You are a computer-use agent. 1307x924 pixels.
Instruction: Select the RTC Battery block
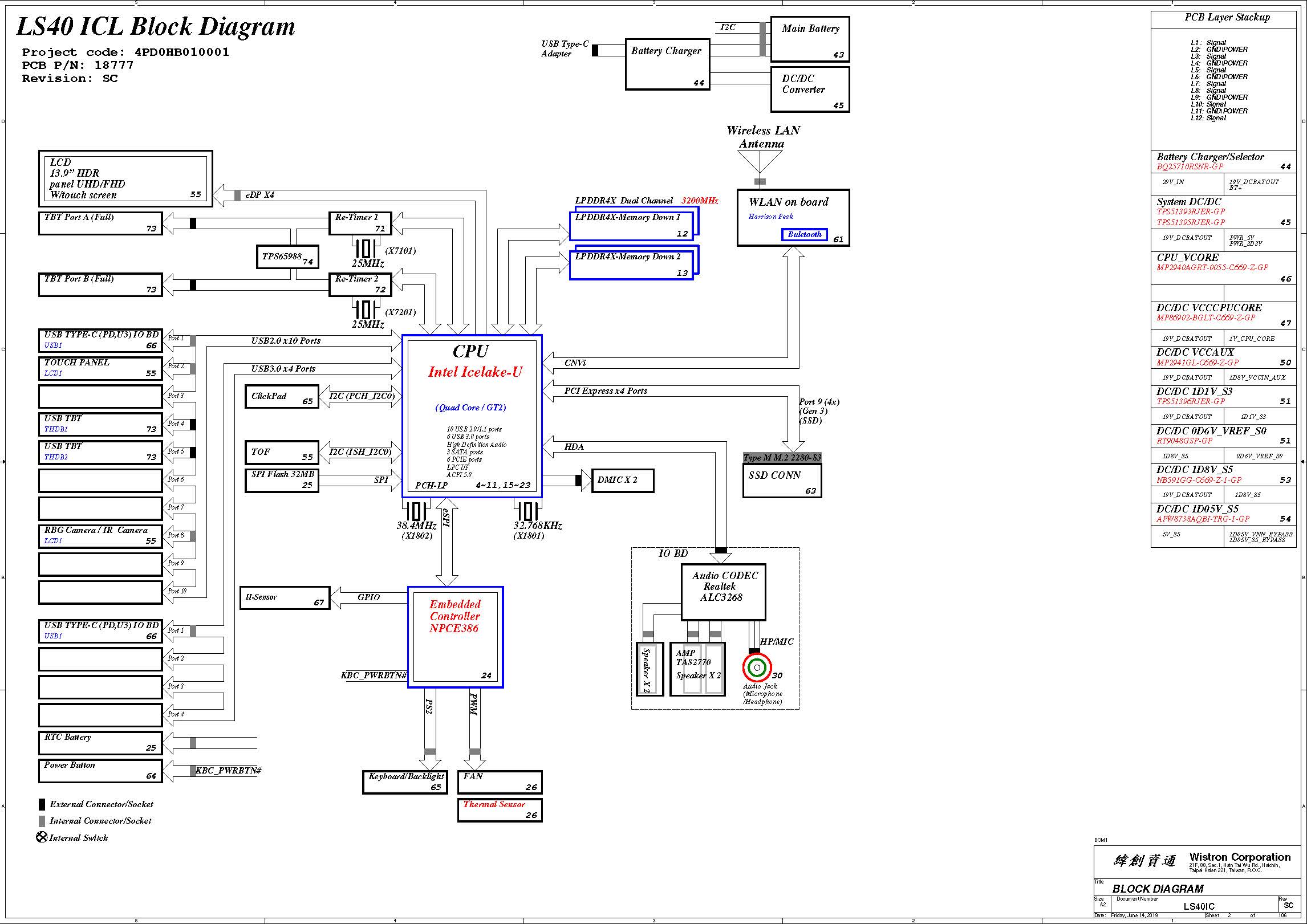pyautogui.click(x=100, y=743)
